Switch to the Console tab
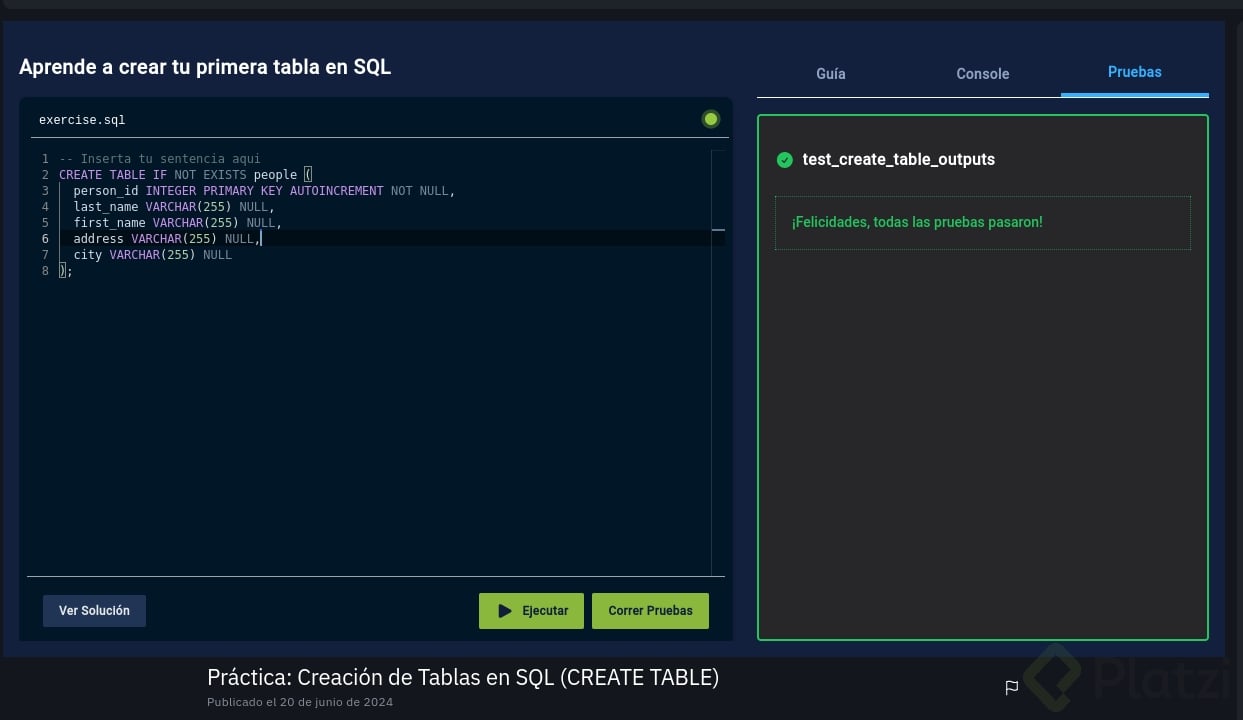The width and height of the screenshot is (1243, 720). [x=983, y=74]
